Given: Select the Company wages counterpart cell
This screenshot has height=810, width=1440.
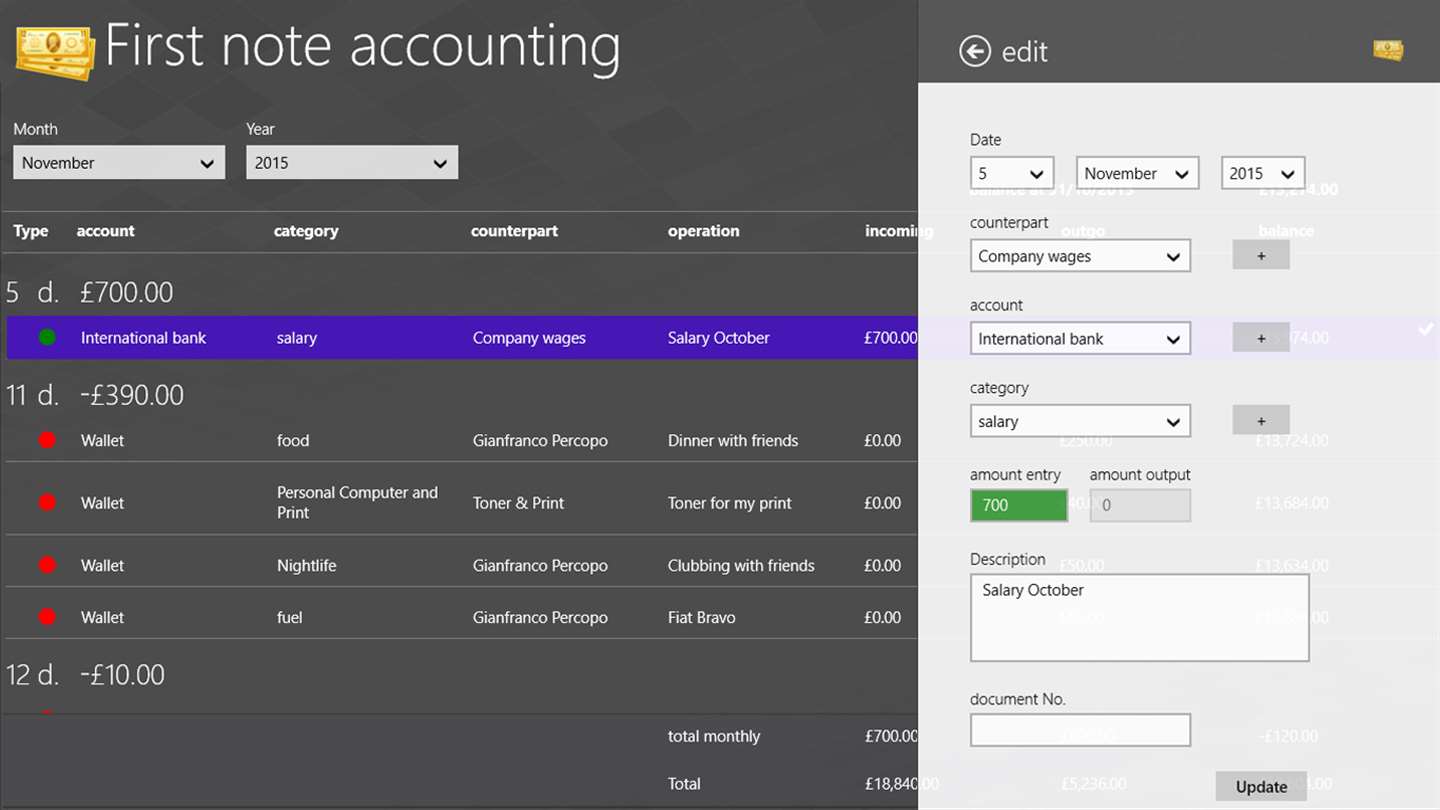Looking at the screenshot, I should (x=529, y=338).
